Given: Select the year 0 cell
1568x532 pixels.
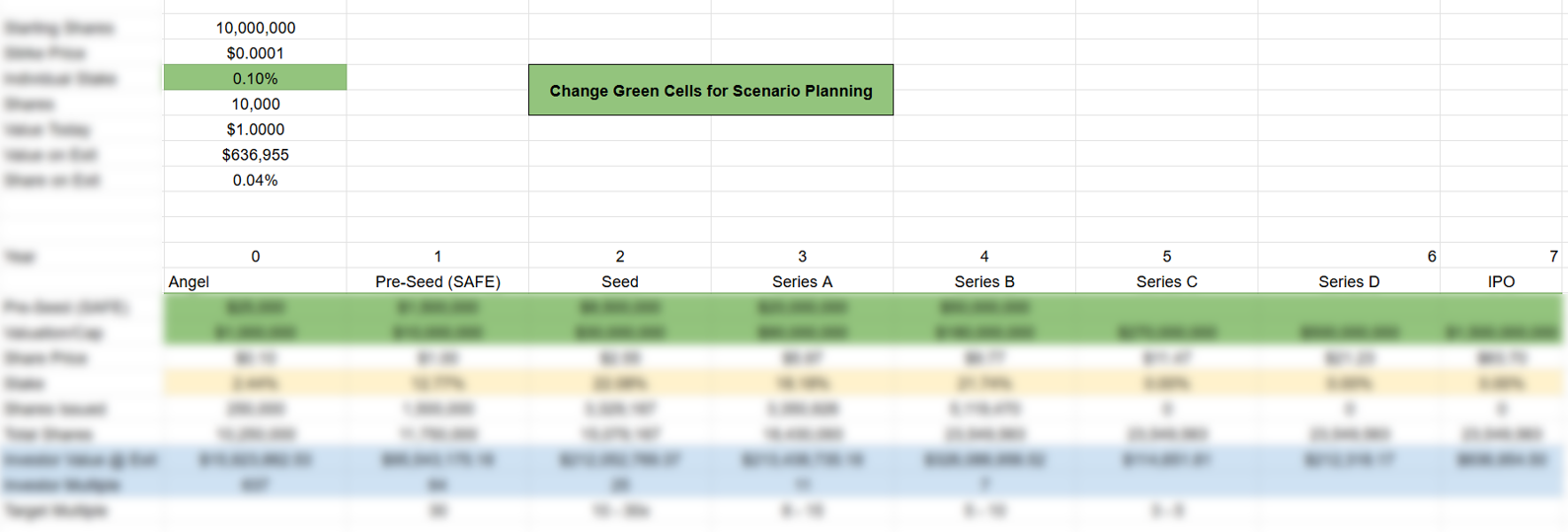Looking at the screenshot, I should click(255, 257).
